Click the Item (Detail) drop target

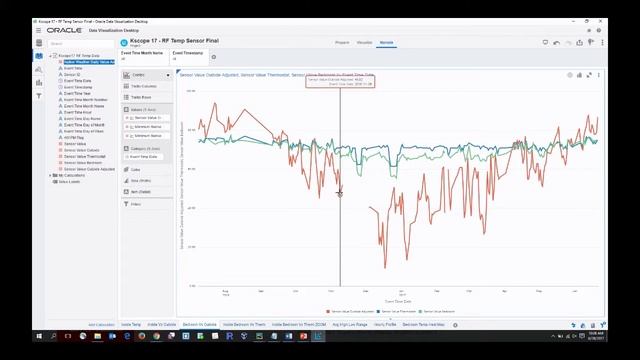coord(147,191)
